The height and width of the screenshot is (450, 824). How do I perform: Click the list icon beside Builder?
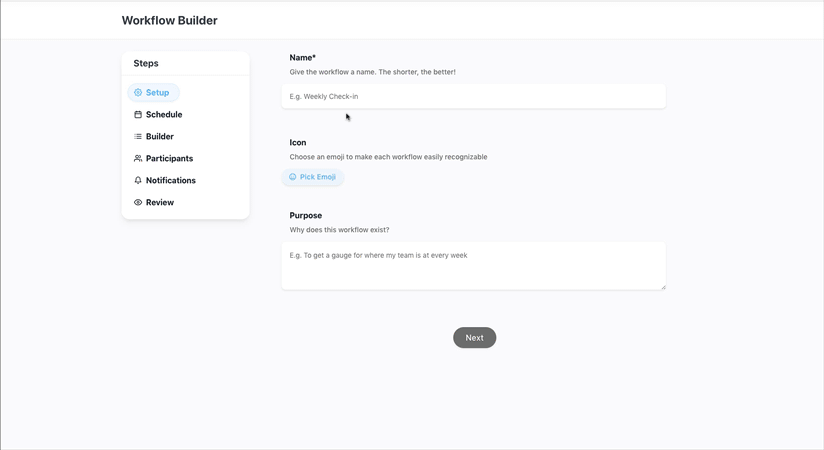click(138, 137)
